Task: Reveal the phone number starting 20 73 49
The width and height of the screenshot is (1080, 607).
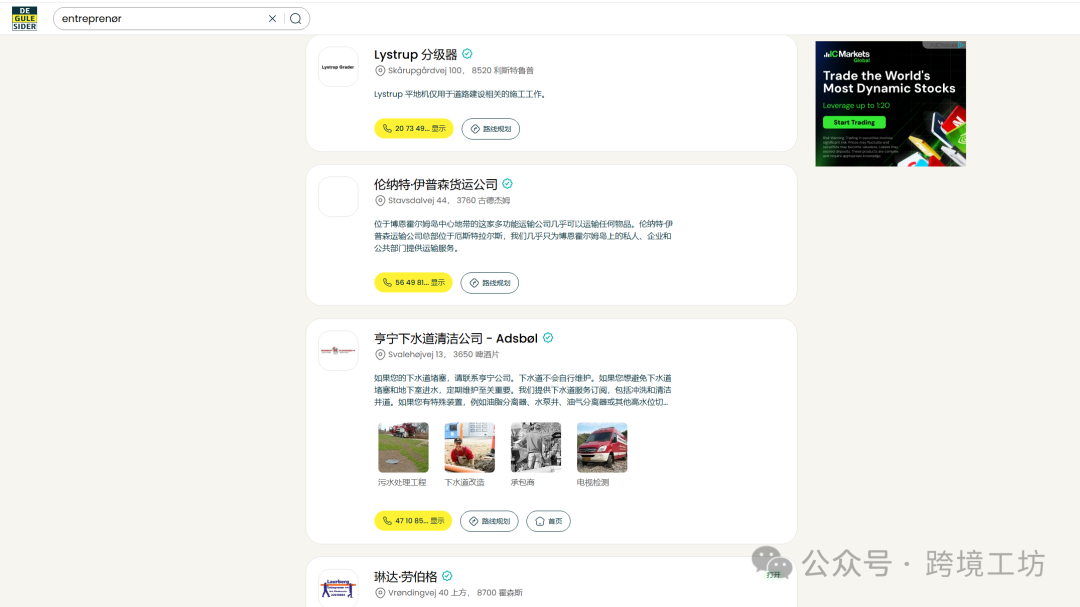Action: (413, 128)
